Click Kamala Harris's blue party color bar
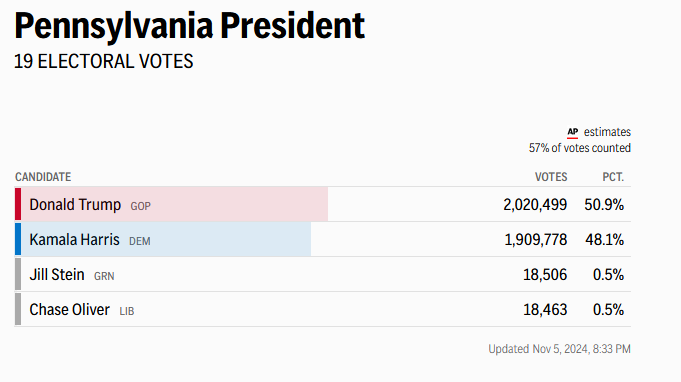Image resolution: width=681 pixels, height=382 pixels. click(18, 239)
